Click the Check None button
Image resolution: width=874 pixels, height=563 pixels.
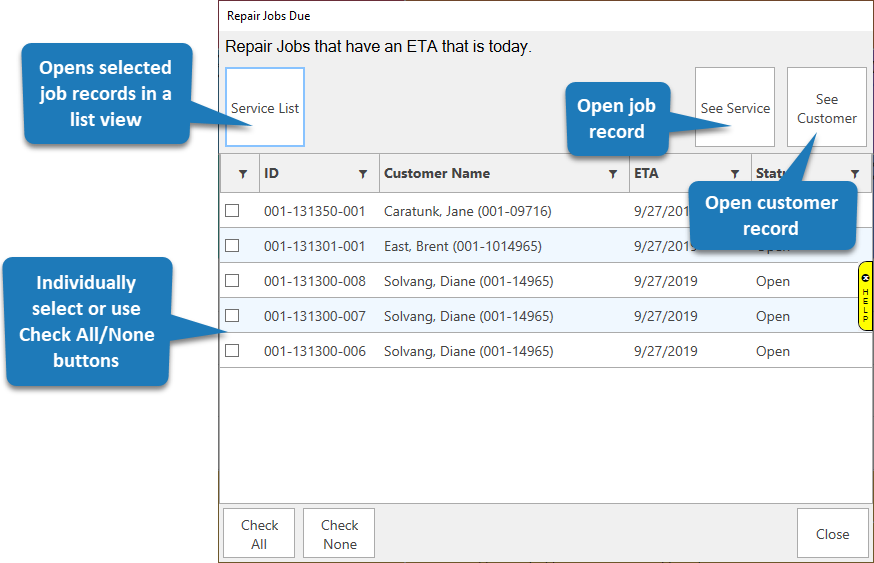tap(339, 534)
